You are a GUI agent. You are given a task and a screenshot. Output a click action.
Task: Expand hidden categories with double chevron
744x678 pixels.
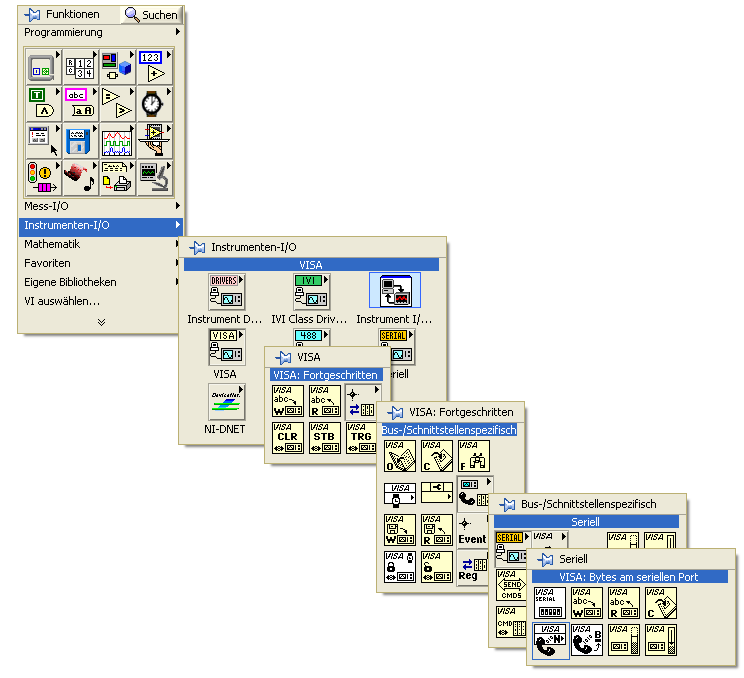click(101, 322)
